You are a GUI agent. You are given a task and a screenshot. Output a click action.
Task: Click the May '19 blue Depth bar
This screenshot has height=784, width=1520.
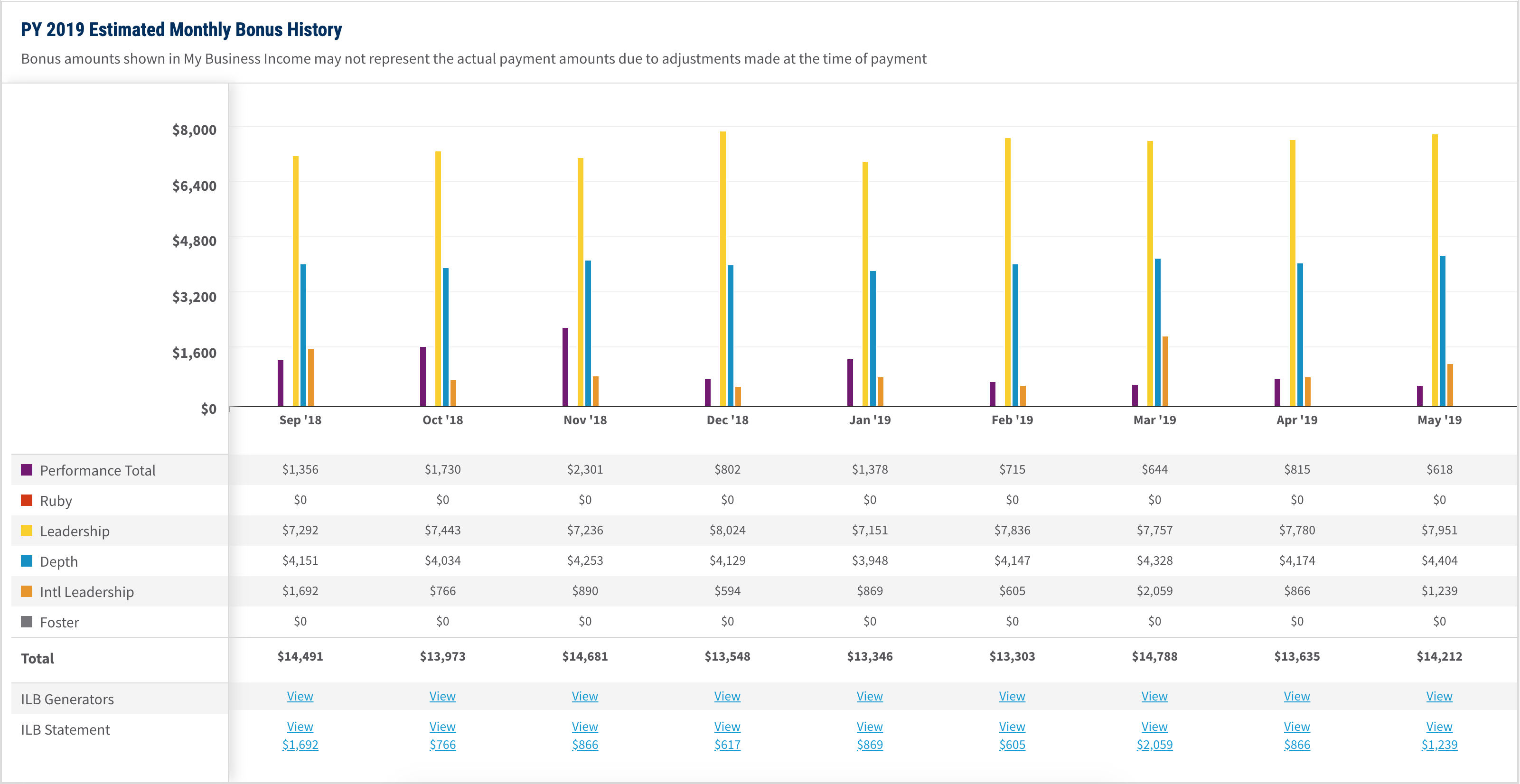click(1443, 330)
